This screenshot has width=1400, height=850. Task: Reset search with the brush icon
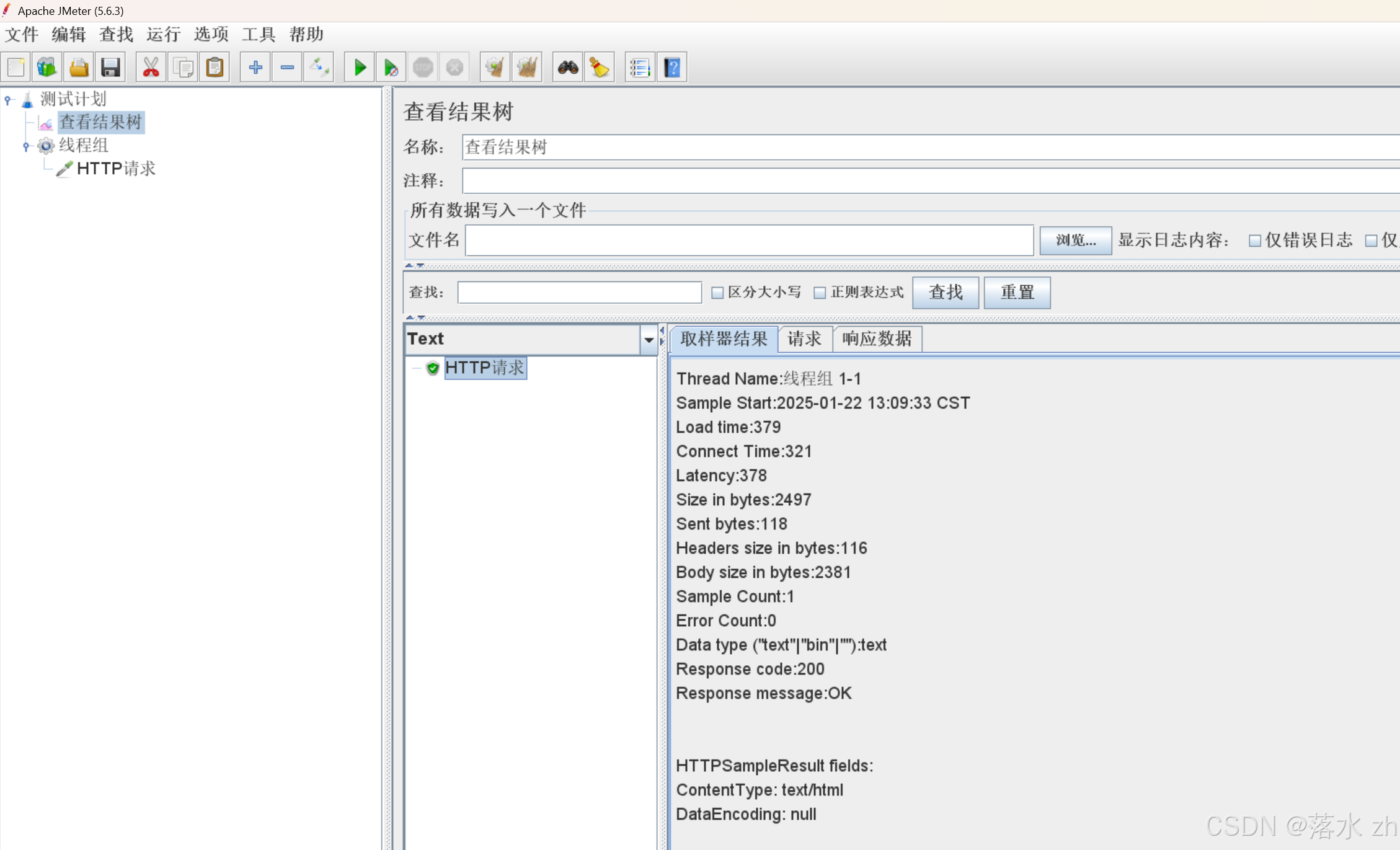[x=600, y=67]
